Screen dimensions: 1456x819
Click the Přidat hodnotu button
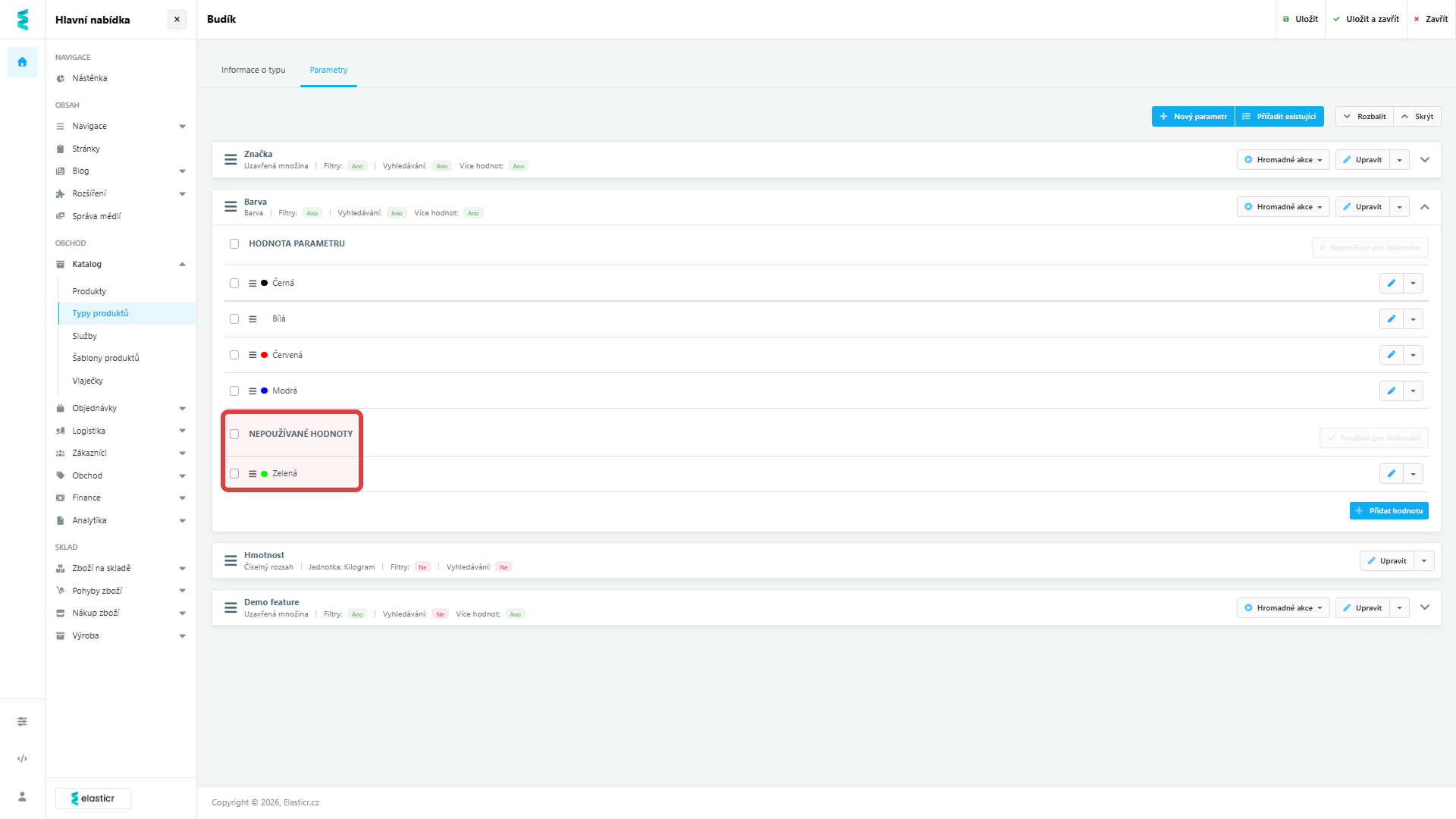point(1389,511)
